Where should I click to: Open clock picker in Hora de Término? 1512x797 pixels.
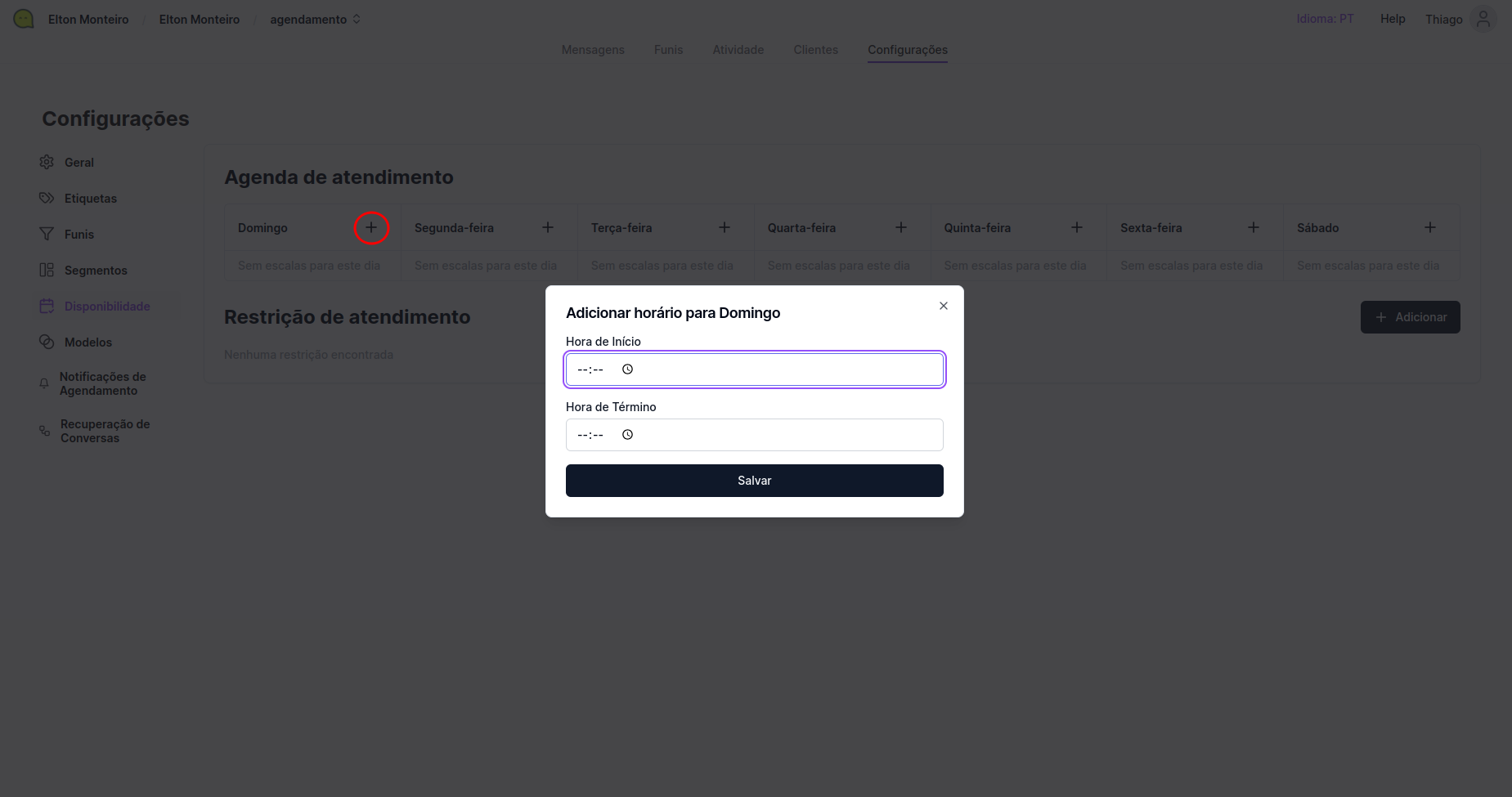click(x=627, y=435)
